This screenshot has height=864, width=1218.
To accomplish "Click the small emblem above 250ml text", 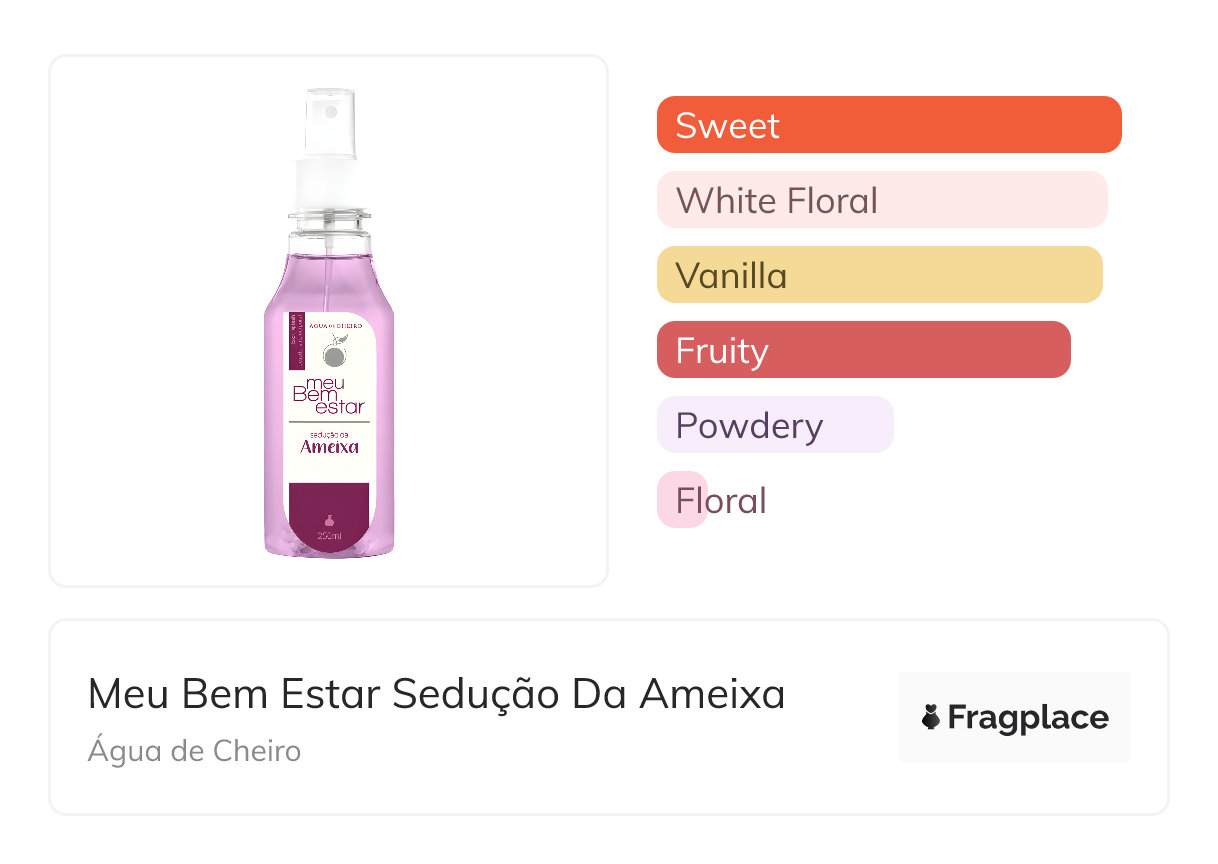I will 329,520.
